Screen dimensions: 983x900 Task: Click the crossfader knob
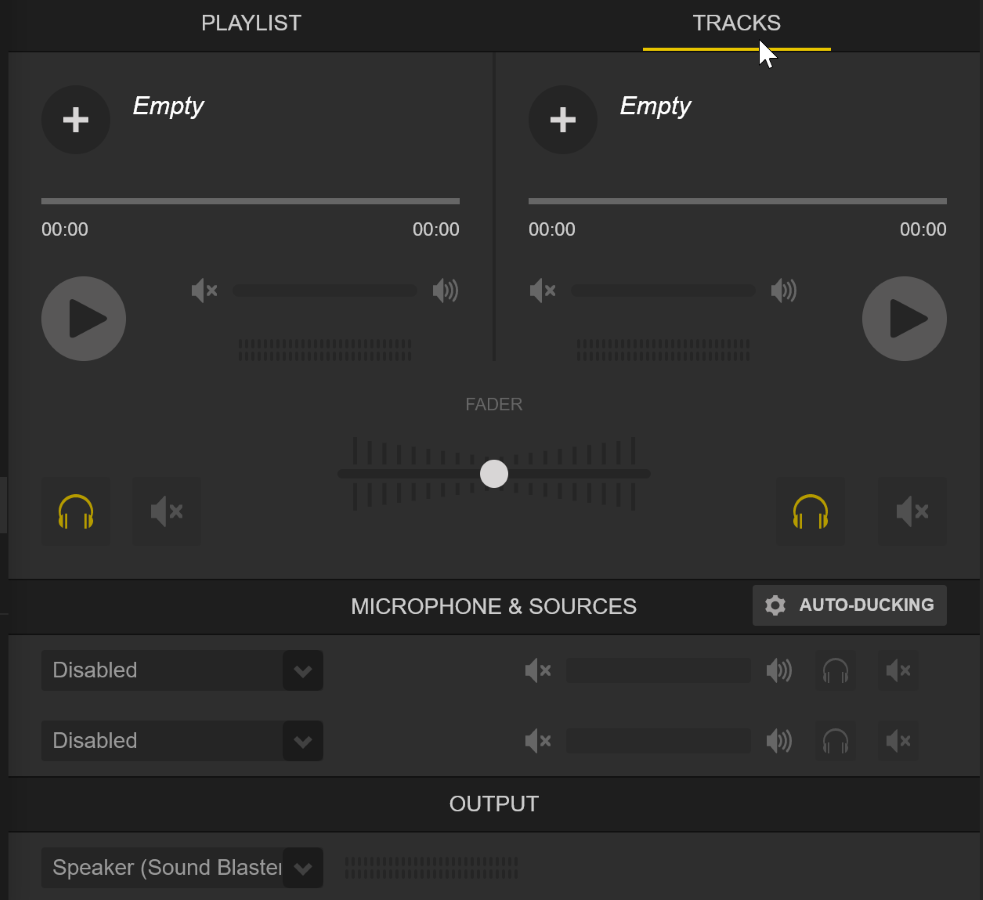pos(494,474)
